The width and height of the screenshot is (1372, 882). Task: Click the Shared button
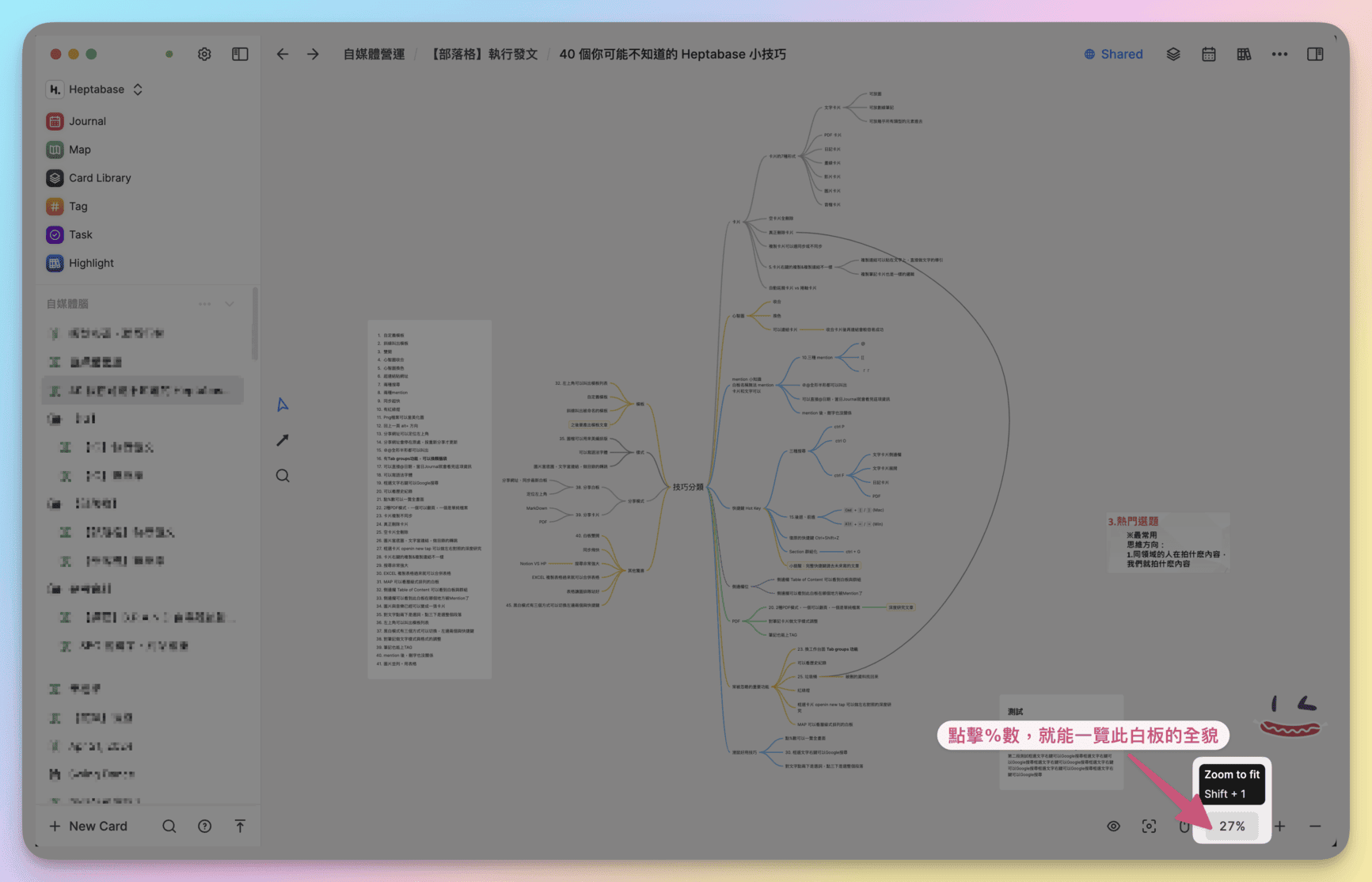tap(1113, 54)
